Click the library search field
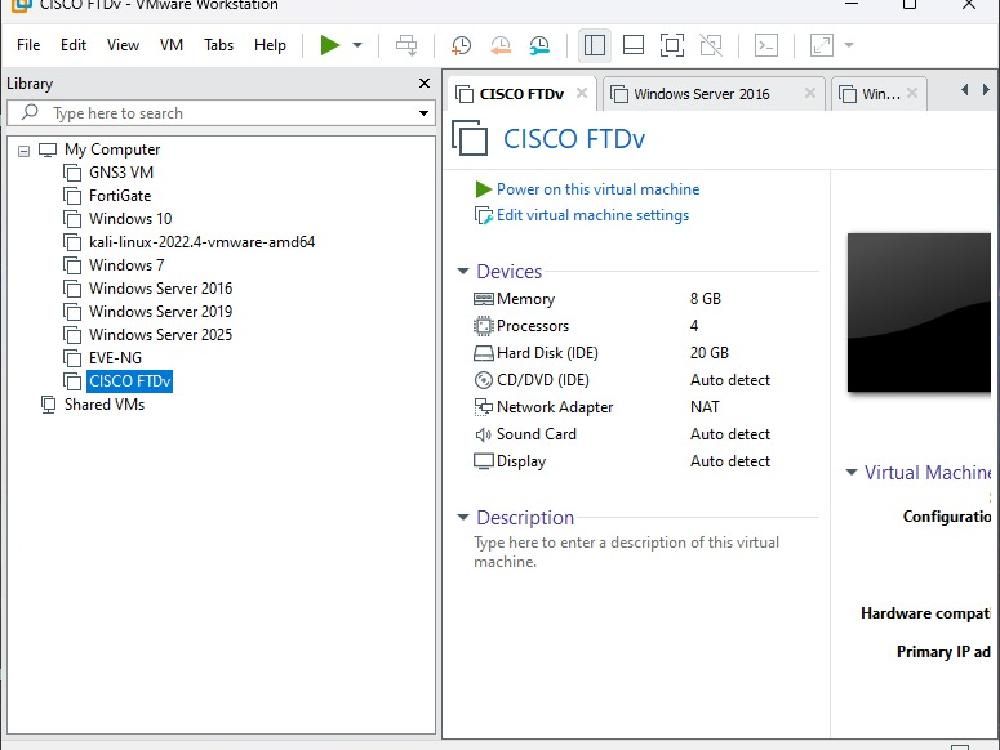Image resolution: width=1000 pixels, height=750 pixels. pyautogui.click(x=221, y=114)
